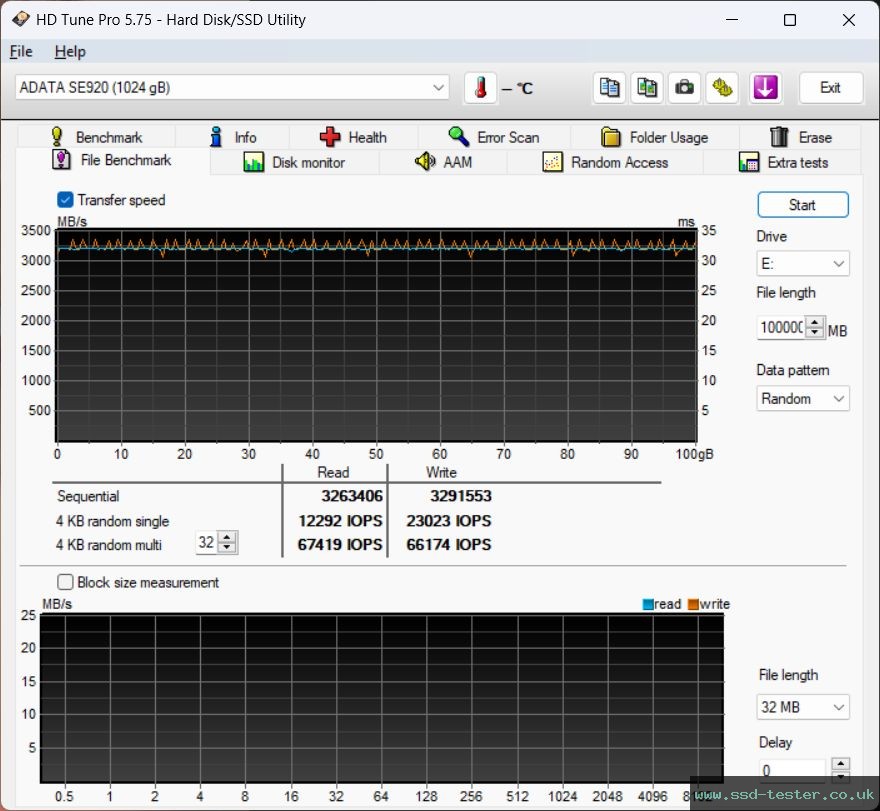The width and height of the screenshot is (880, 811).
Task: Increase the 4 KB random multi queue value
Action: pos(227,537)
